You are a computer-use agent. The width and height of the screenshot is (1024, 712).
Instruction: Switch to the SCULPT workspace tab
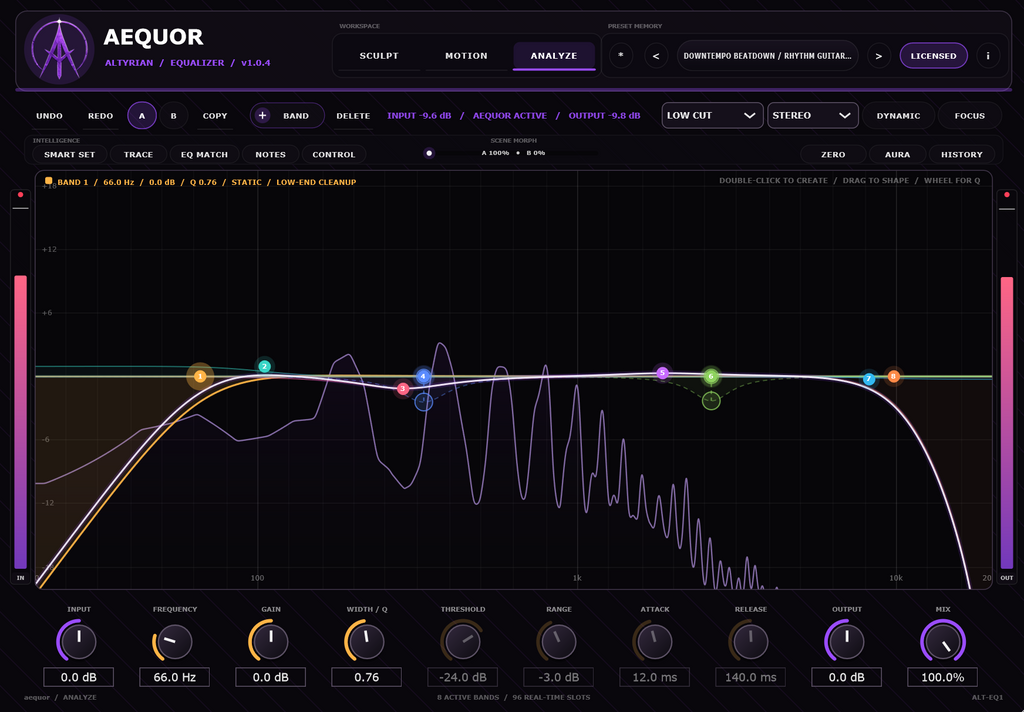click(379, 56)
